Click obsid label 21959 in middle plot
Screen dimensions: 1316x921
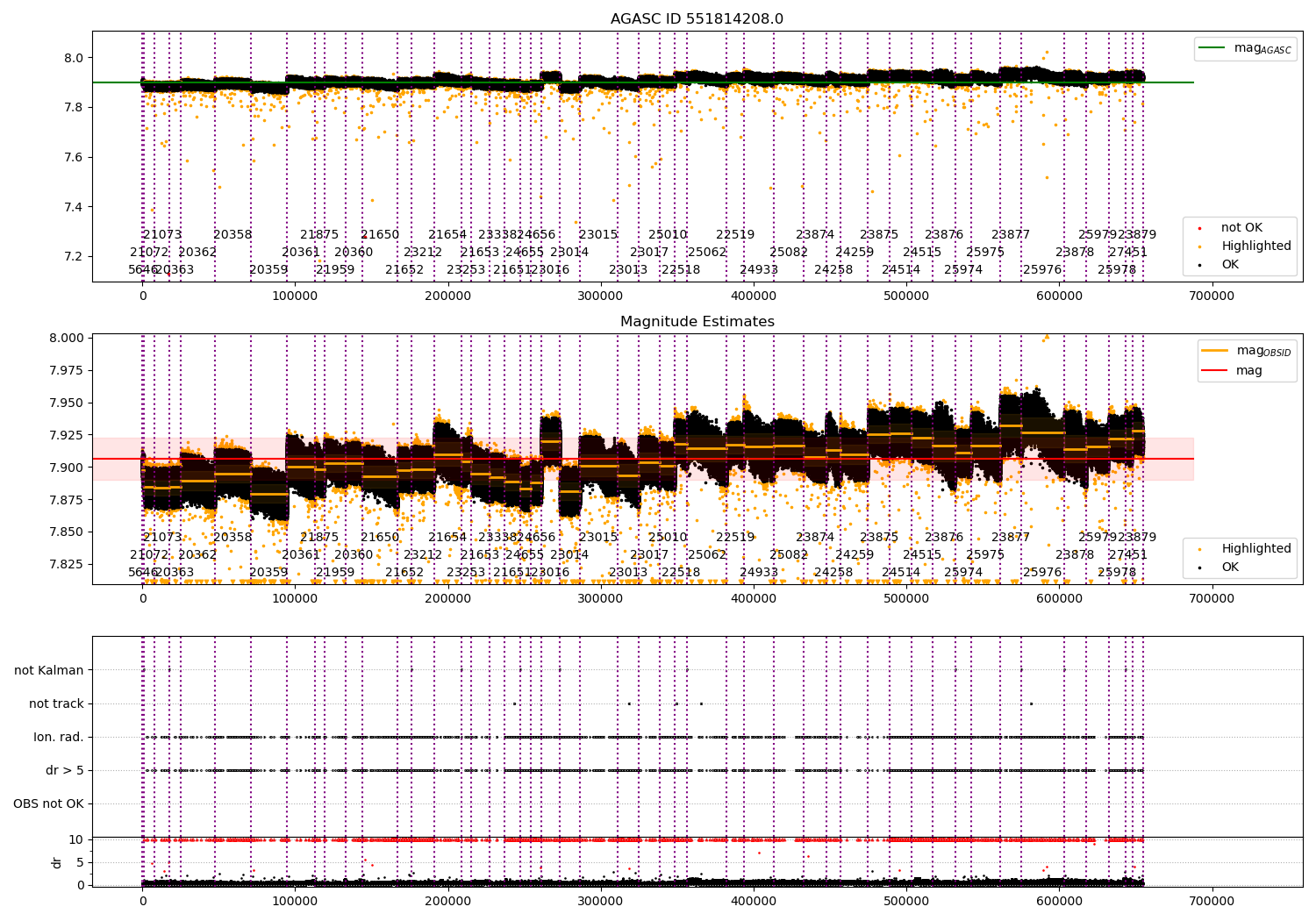click(335, 573)
